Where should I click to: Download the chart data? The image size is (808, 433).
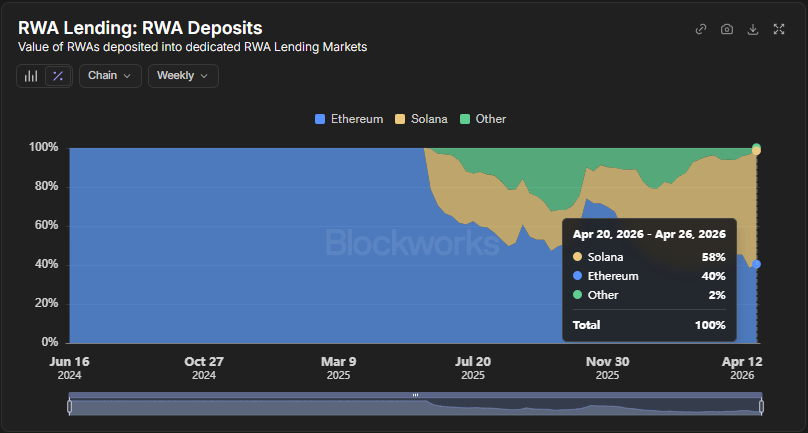[x=753, y=29]
